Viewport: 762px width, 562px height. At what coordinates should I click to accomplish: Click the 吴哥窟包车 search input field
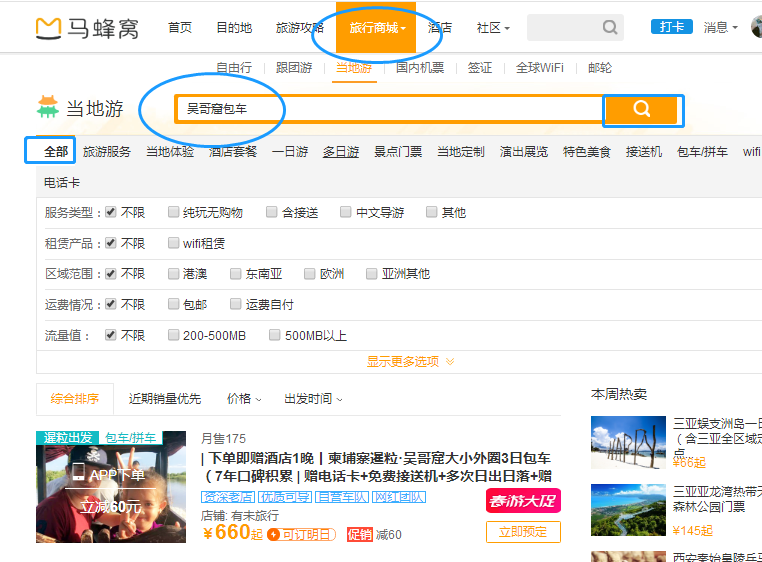(385, 109)
